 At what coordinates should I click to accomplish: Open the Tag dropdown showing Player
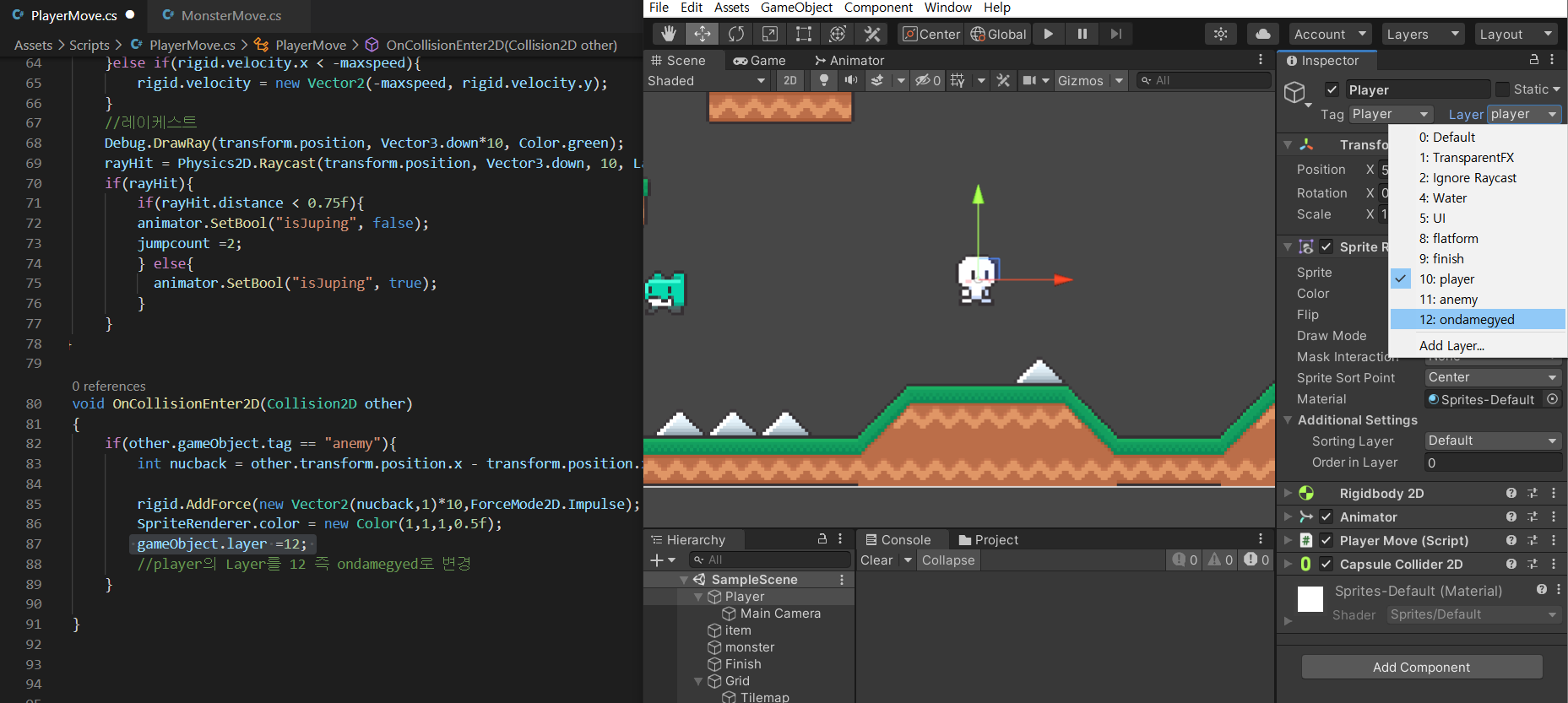click(x=1390, y=114)
